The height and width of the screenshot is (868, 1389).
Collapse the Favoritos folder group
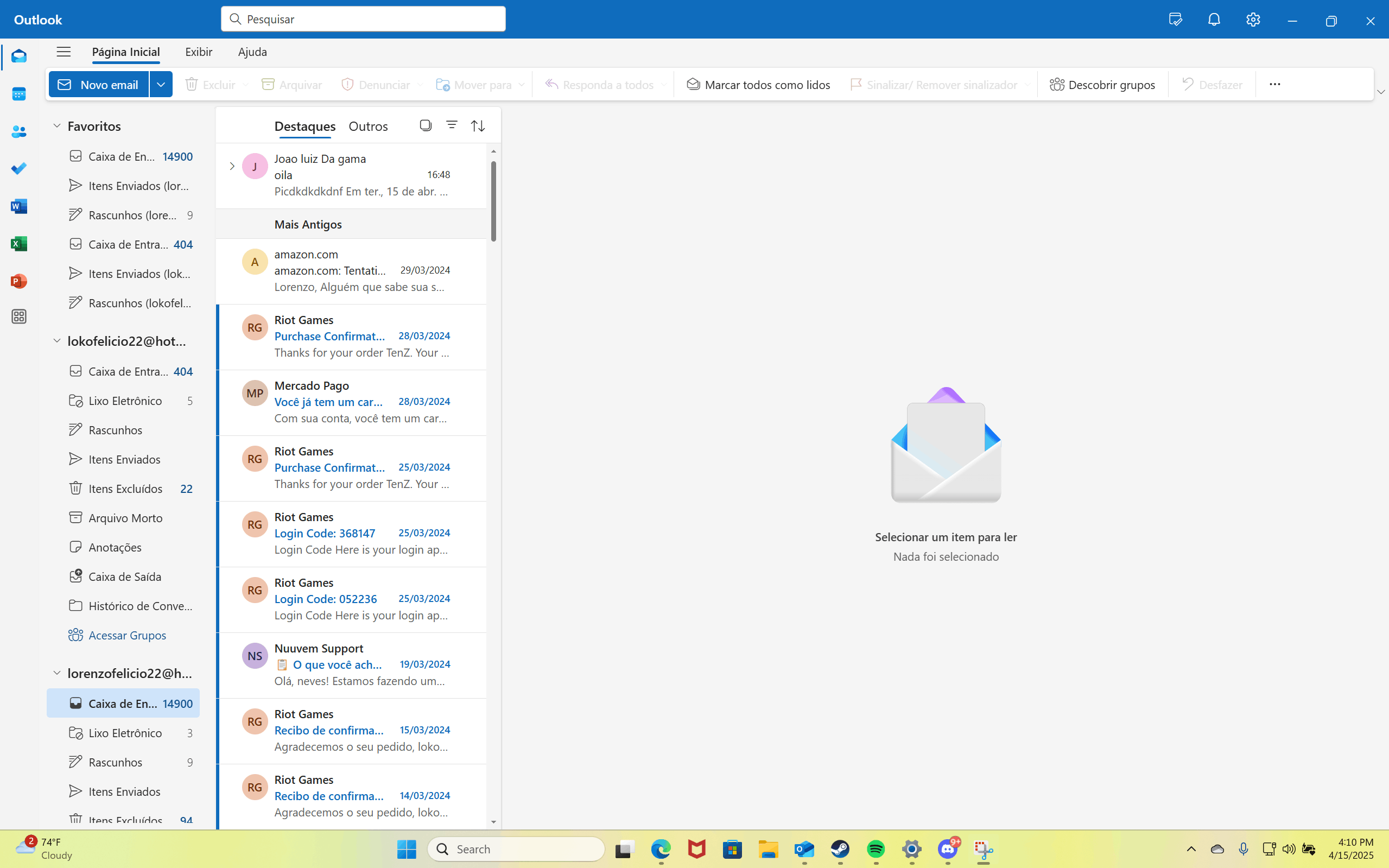[x=57, y=126]
